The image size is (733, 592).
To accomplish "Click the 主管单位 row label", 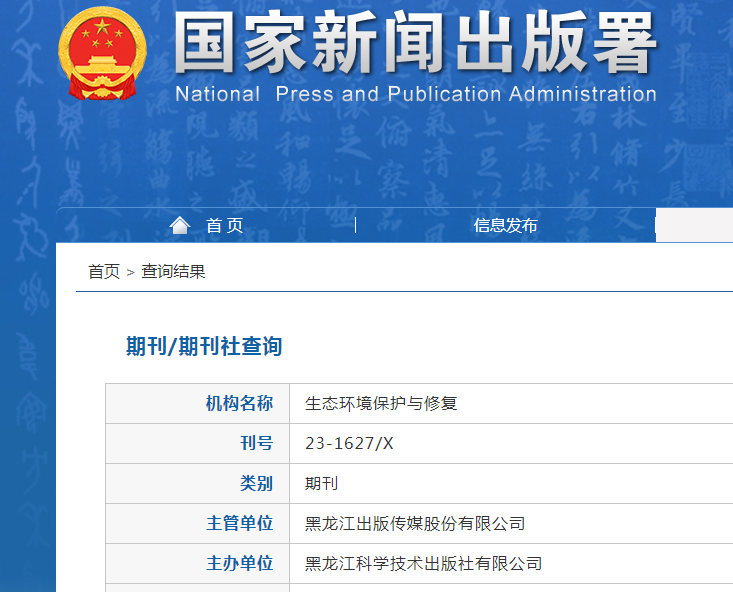I will pyautogui.click(x=239, y=524).
